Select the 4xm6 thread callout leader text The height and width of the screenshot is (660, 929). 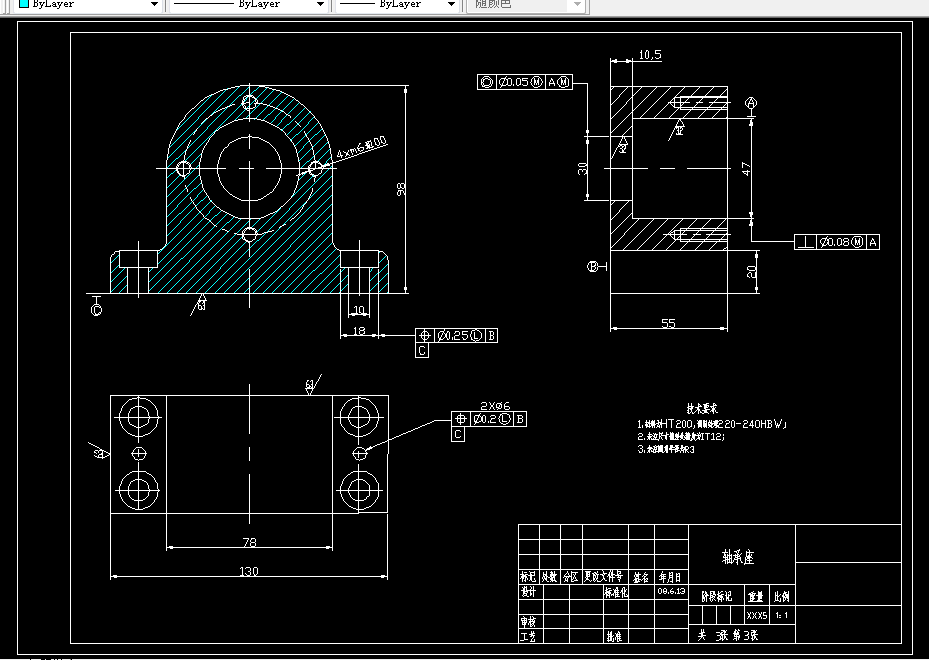pos(361,148)
